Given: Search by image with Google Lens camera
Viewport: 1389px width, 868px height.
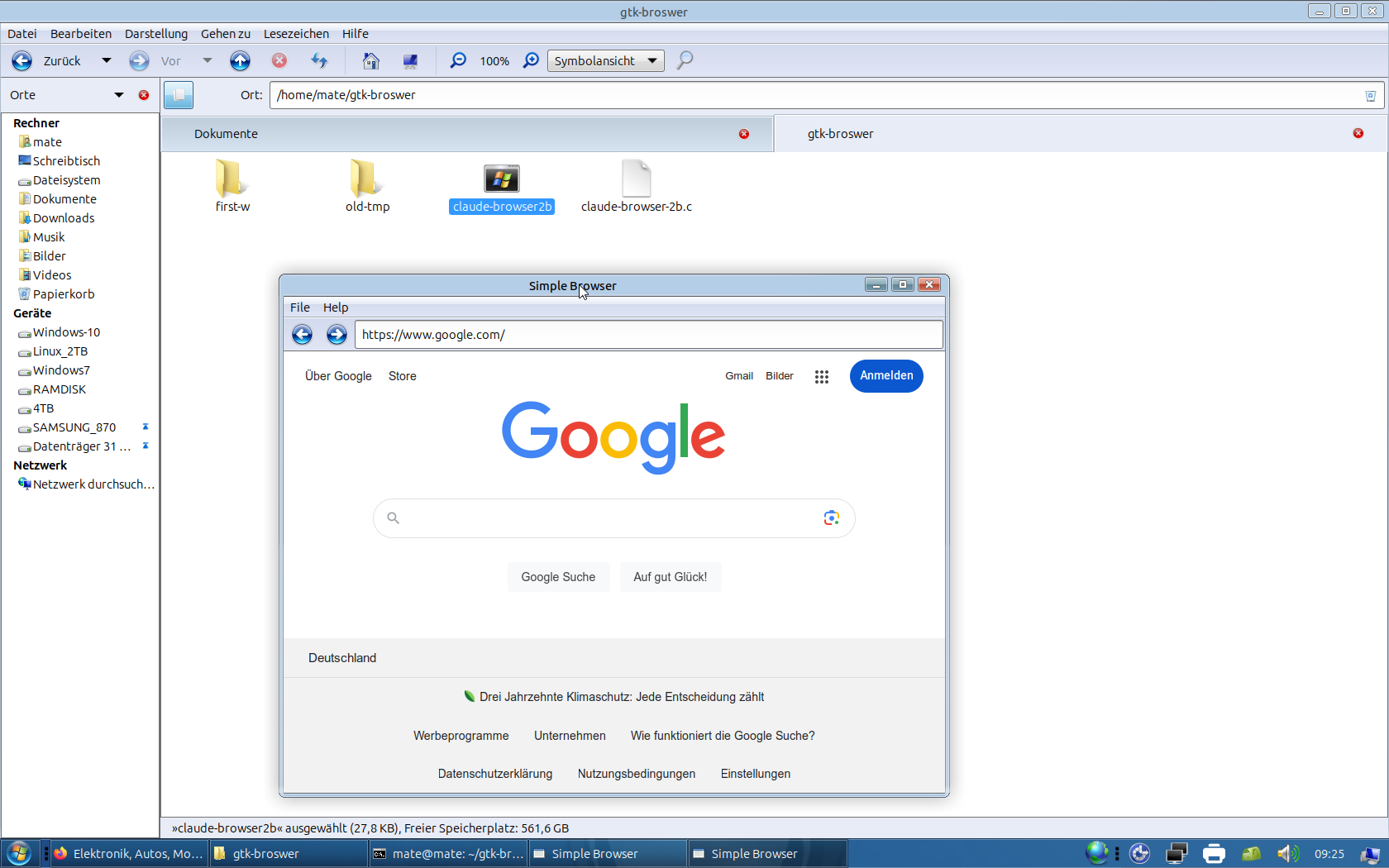Looking at the screenshot, I should pos(831,517).
